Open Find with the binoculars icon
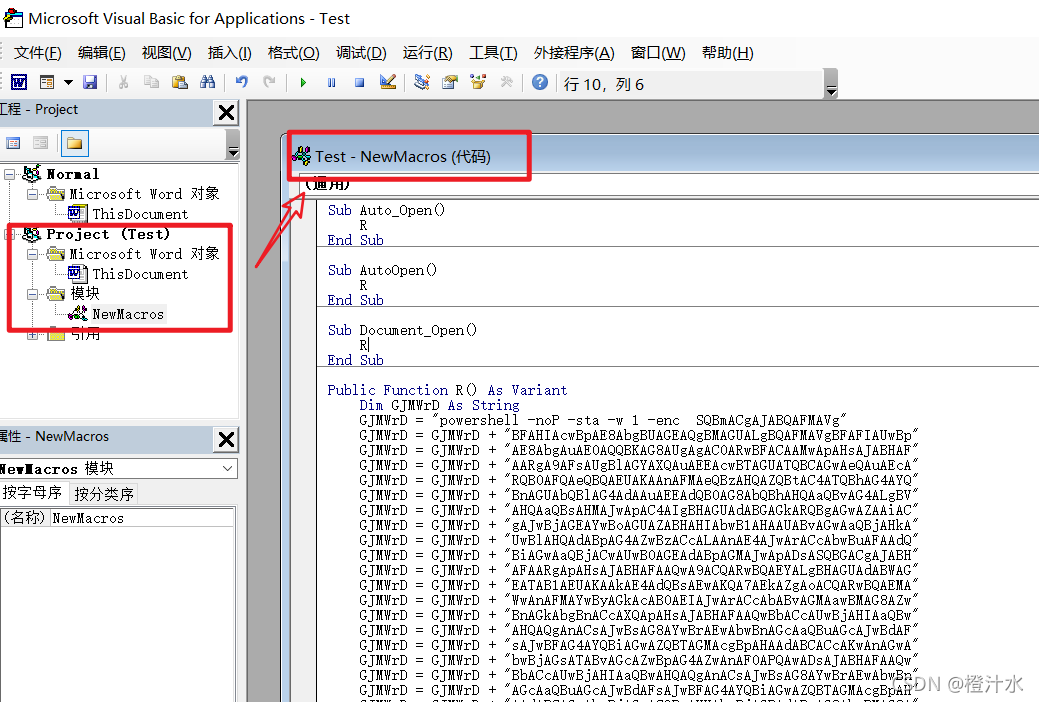The height and width of the screenshot is (702, 1039). click(x=208, y=82)
